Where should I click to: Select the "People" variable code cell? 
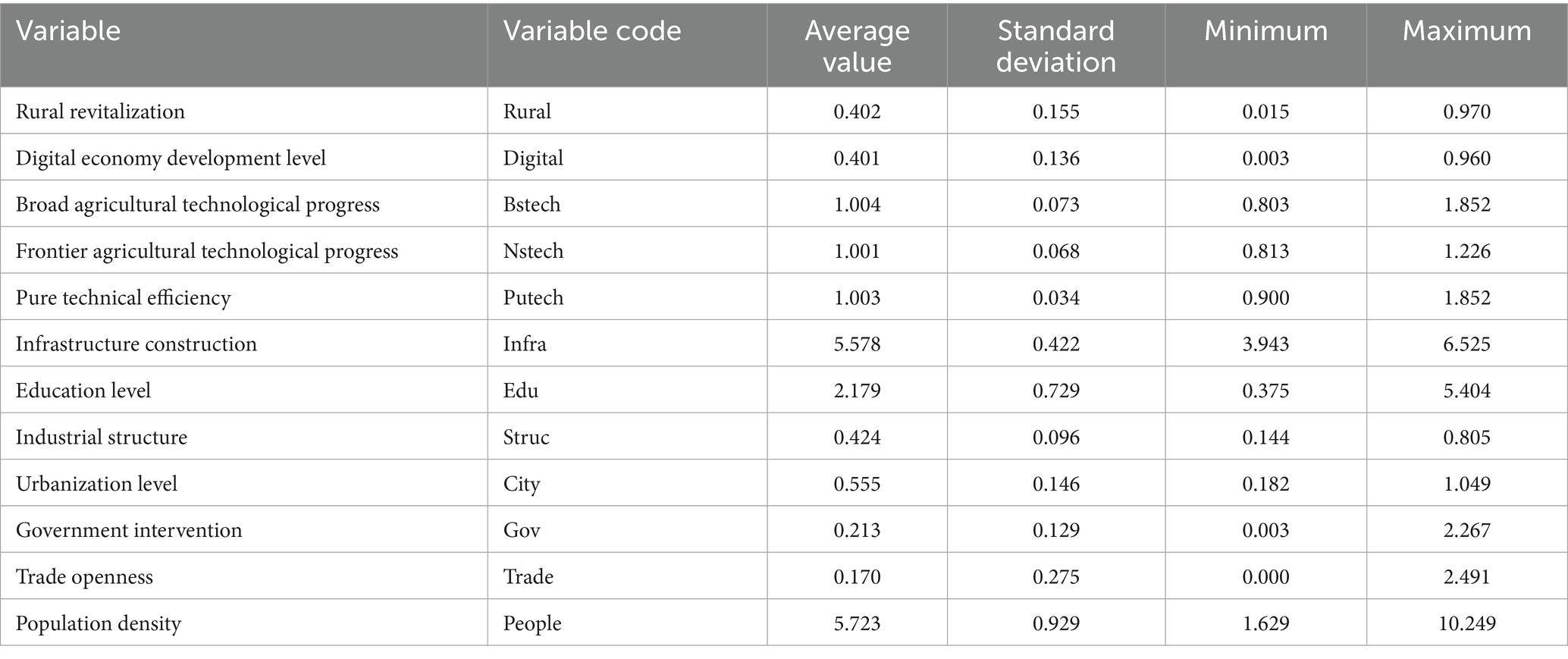click(532, 623)
